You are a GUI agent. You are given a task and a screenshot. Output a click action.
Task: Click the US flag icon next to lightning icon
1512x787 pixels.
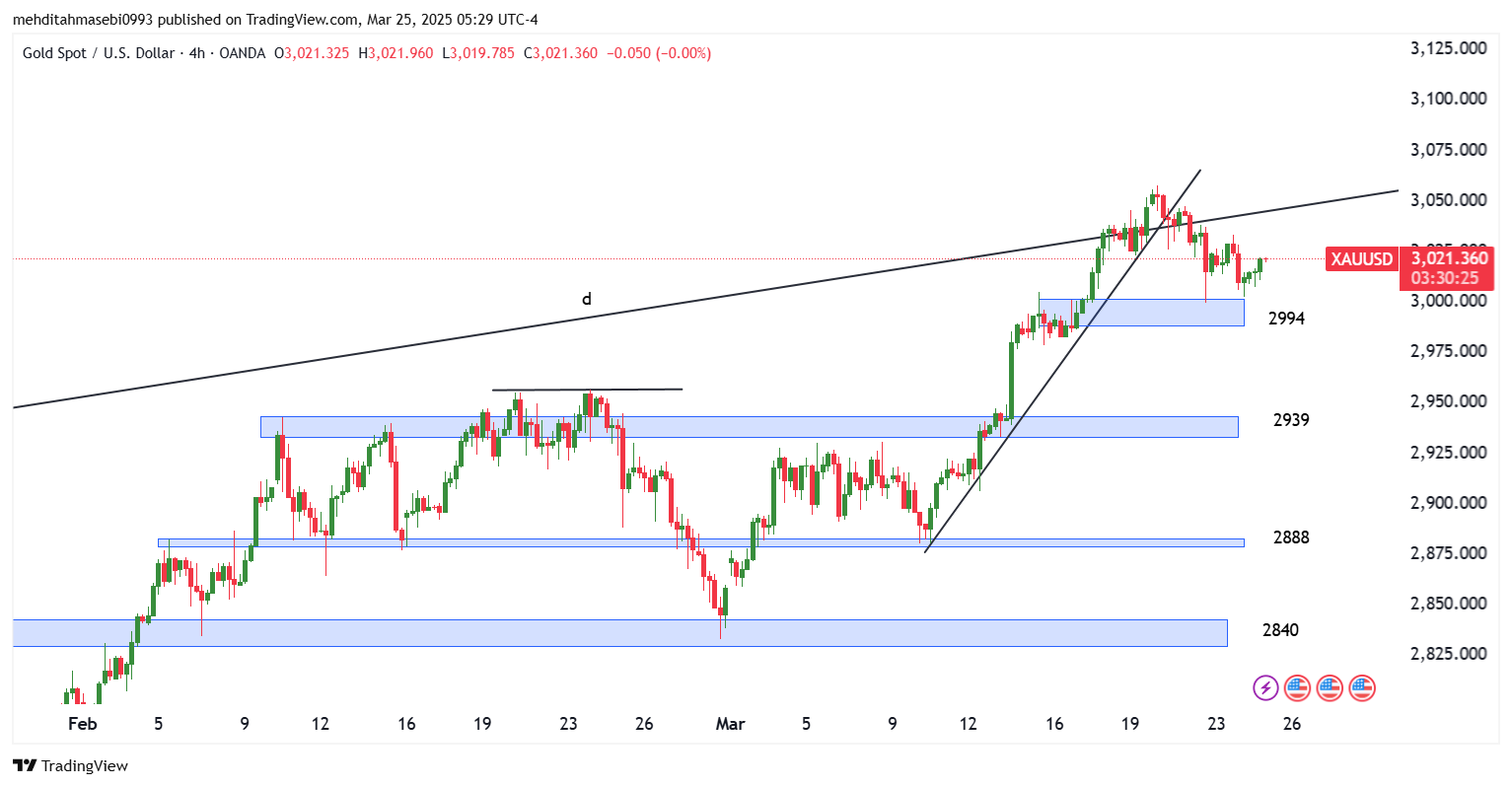tap(1298, 687)
